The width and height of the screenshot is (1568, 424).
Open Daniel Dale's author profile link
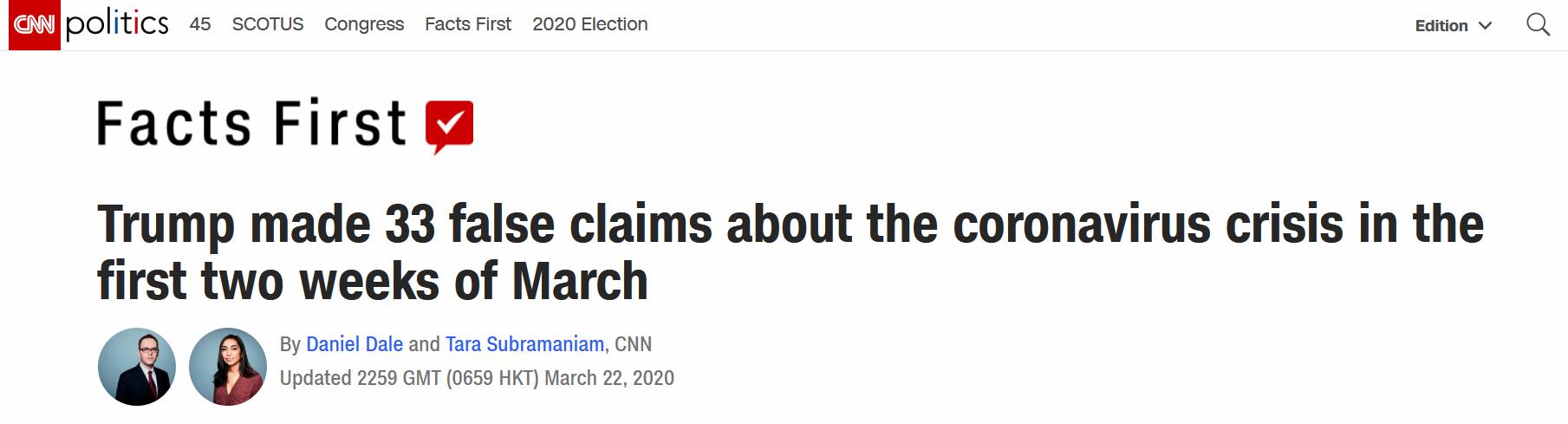coord(355,344)
